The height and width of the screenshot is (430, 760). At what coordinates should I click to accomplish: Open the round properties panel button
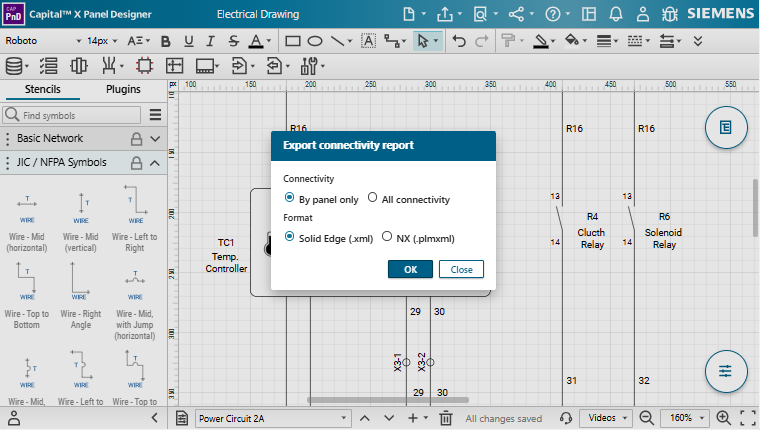(x=726, y=128)
